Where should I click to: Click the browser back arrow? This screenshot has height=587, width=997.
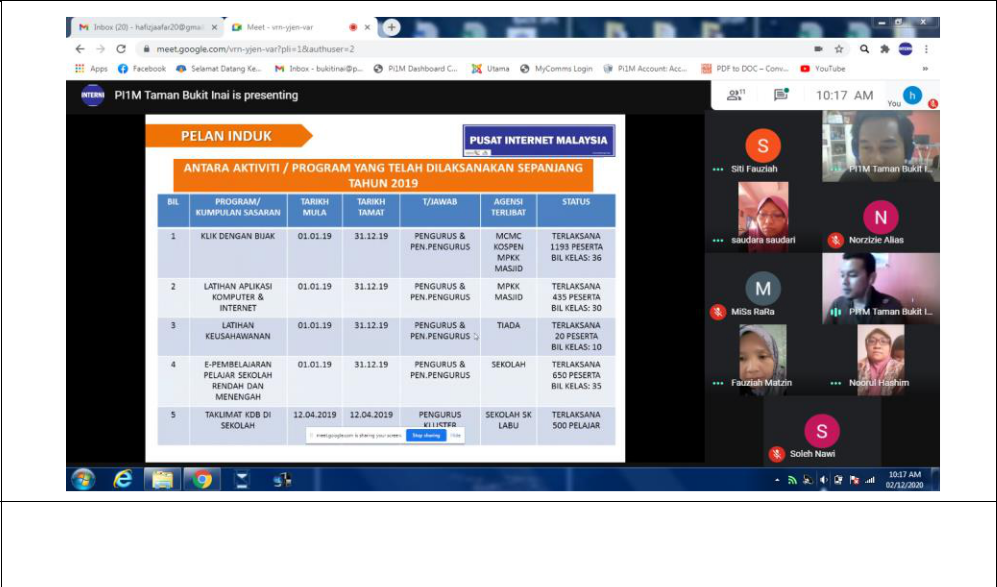(80, 48)
